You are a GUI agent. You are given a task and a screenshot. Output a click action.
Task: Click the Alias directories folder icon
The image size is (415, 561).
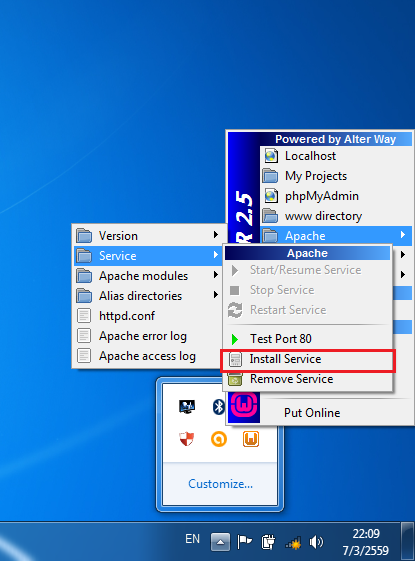click(x=84, y=296)
